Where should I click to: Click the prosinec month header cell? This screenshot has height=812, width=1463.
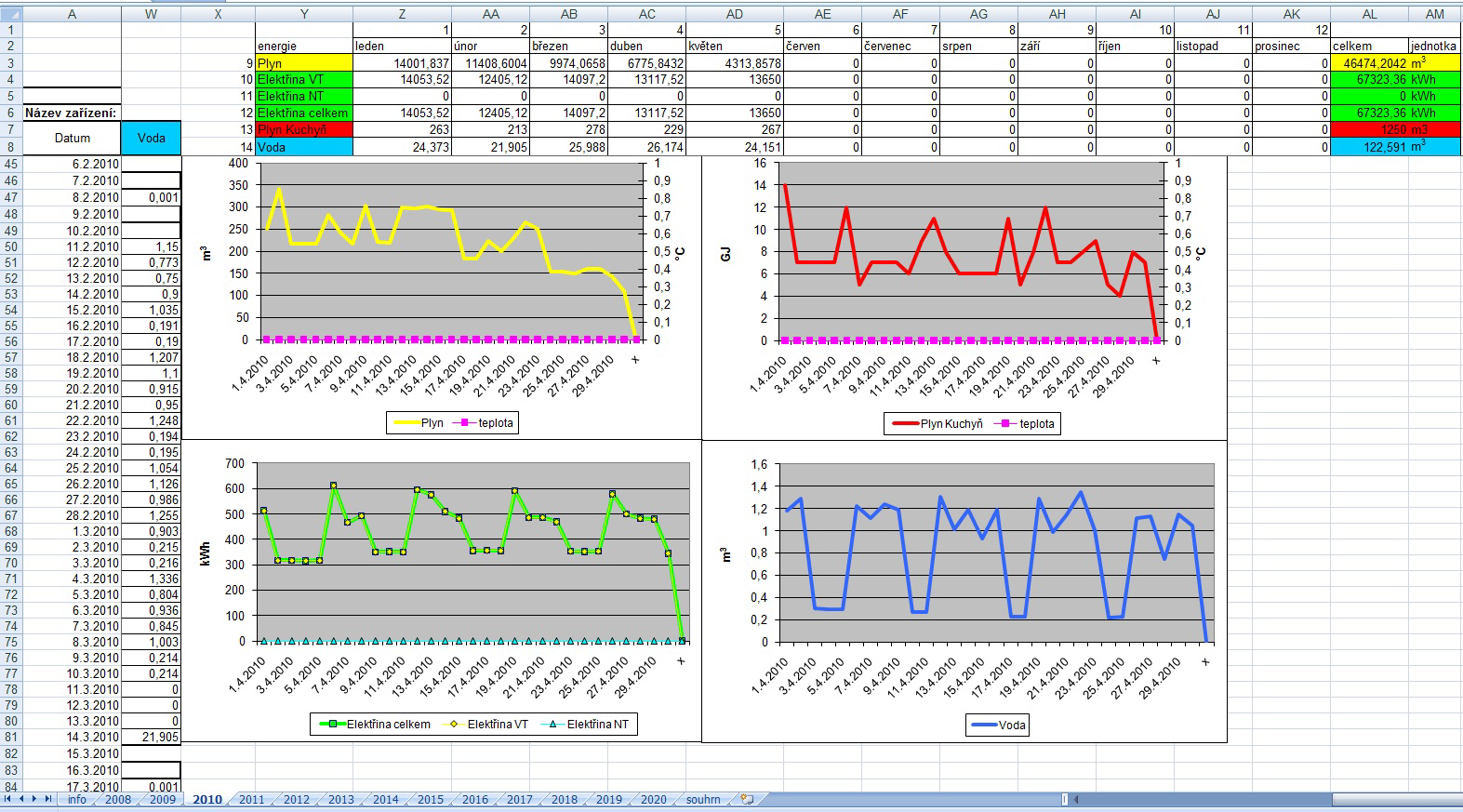[1291, 46]
